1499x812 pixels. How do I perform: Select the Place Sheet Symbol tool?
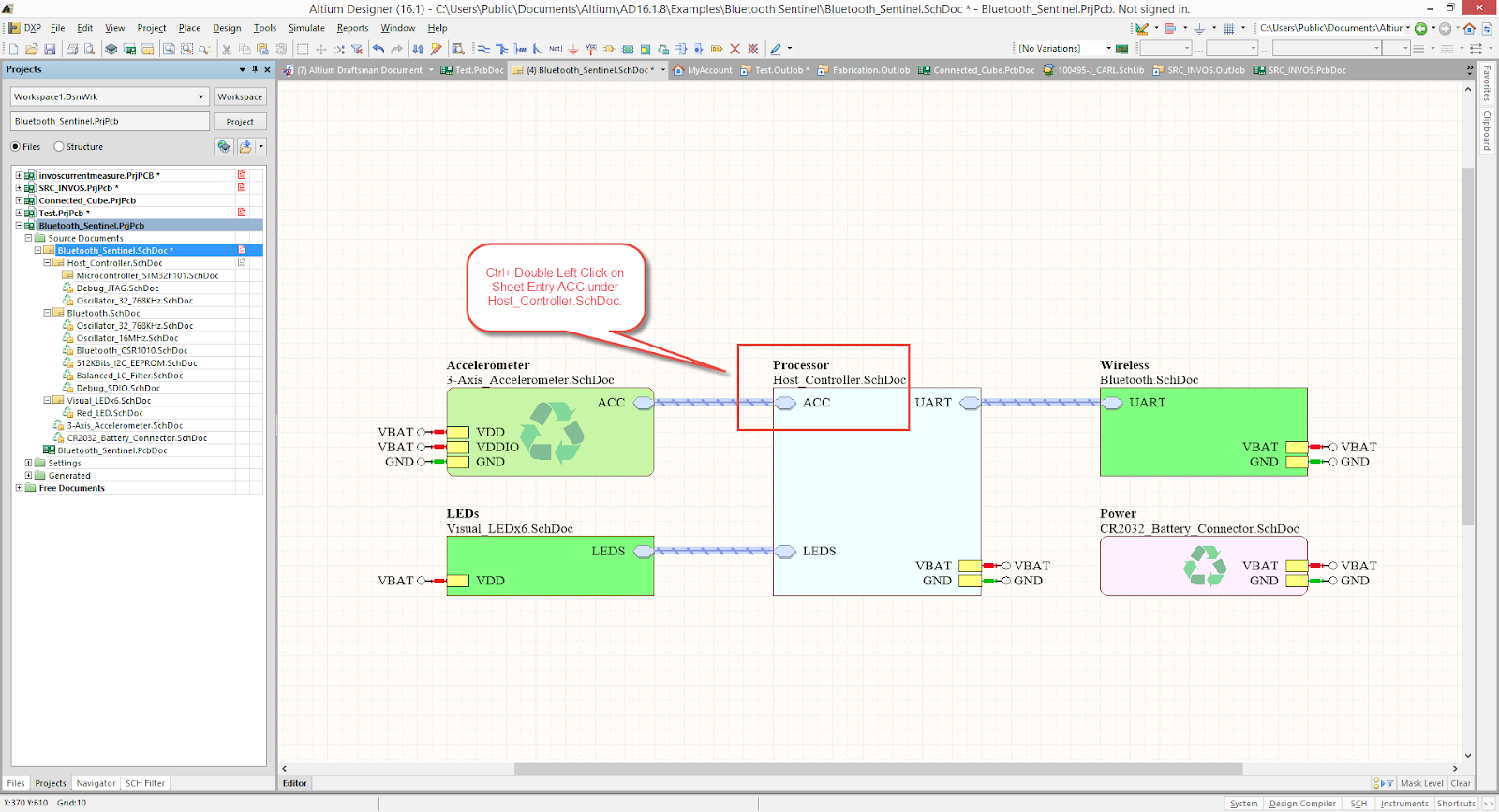628,49
